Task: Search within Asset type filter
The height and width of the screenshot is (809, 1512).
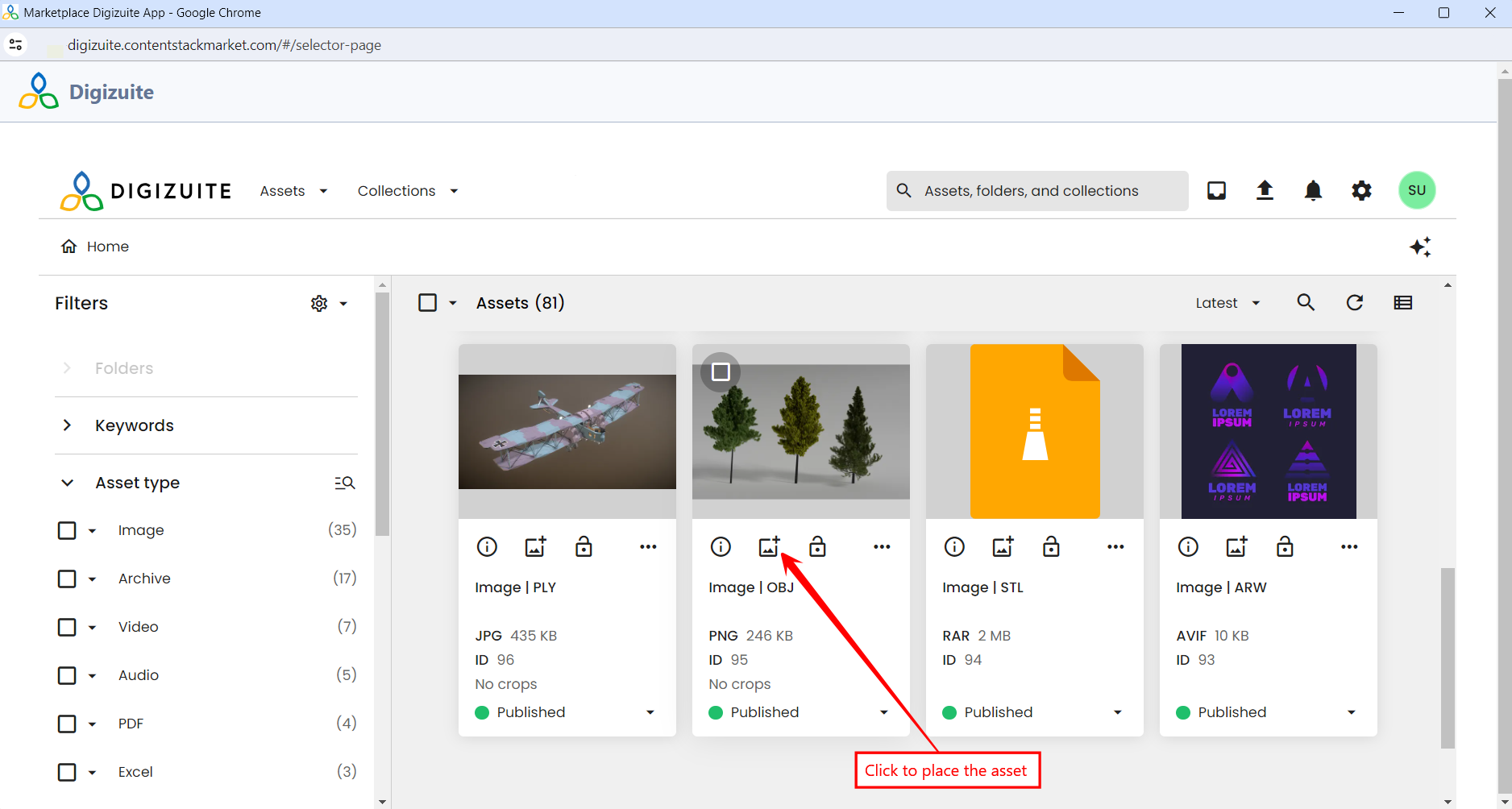Action: click(x=345, y=483)
